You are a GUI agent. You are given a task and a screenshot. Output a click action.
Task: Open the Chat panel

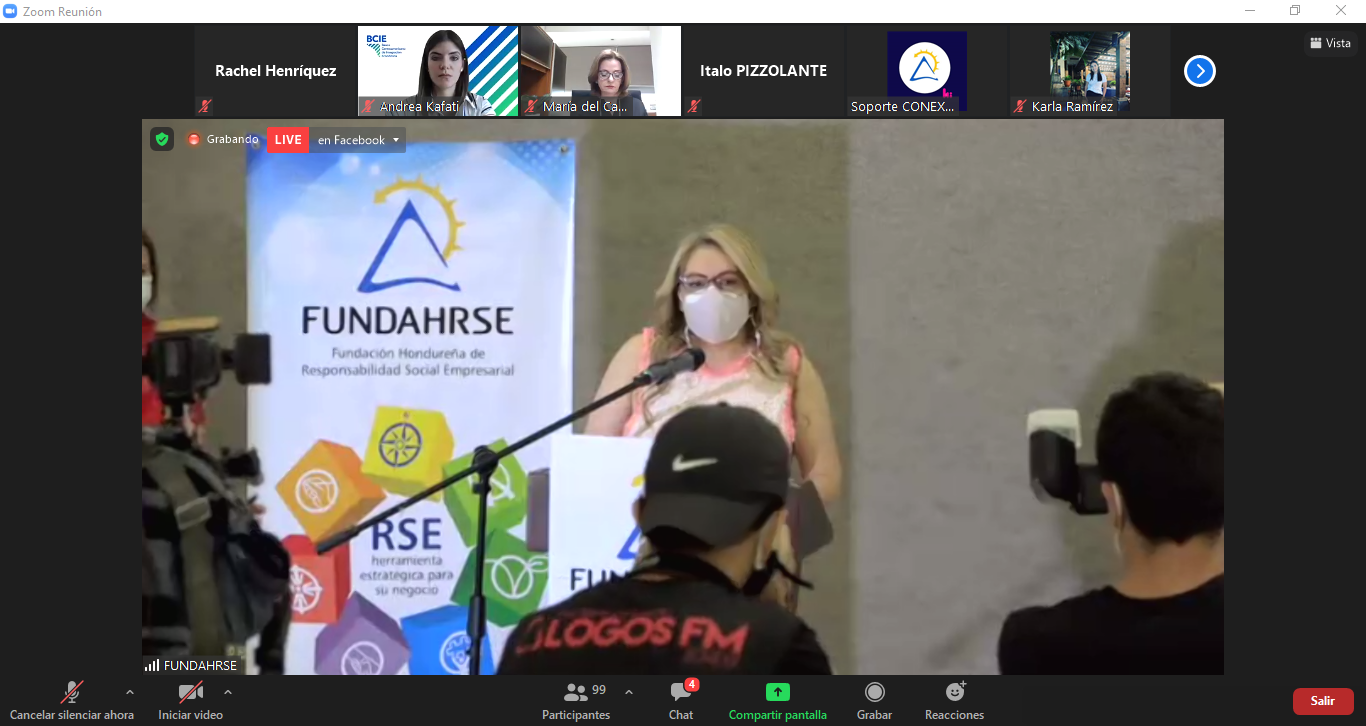[x=681, y=692]
